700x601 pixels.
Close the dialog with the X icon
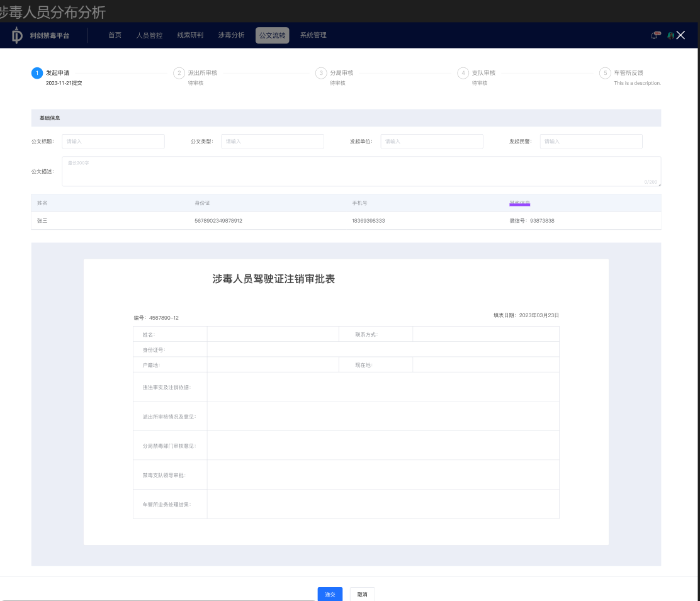(x=680, y=35)
